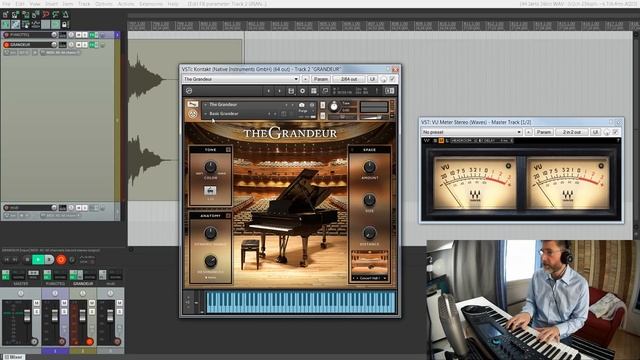Arm record on GRANDEUR track panel
Viewport: 640px width, 360px height.
tap(6, 44)
